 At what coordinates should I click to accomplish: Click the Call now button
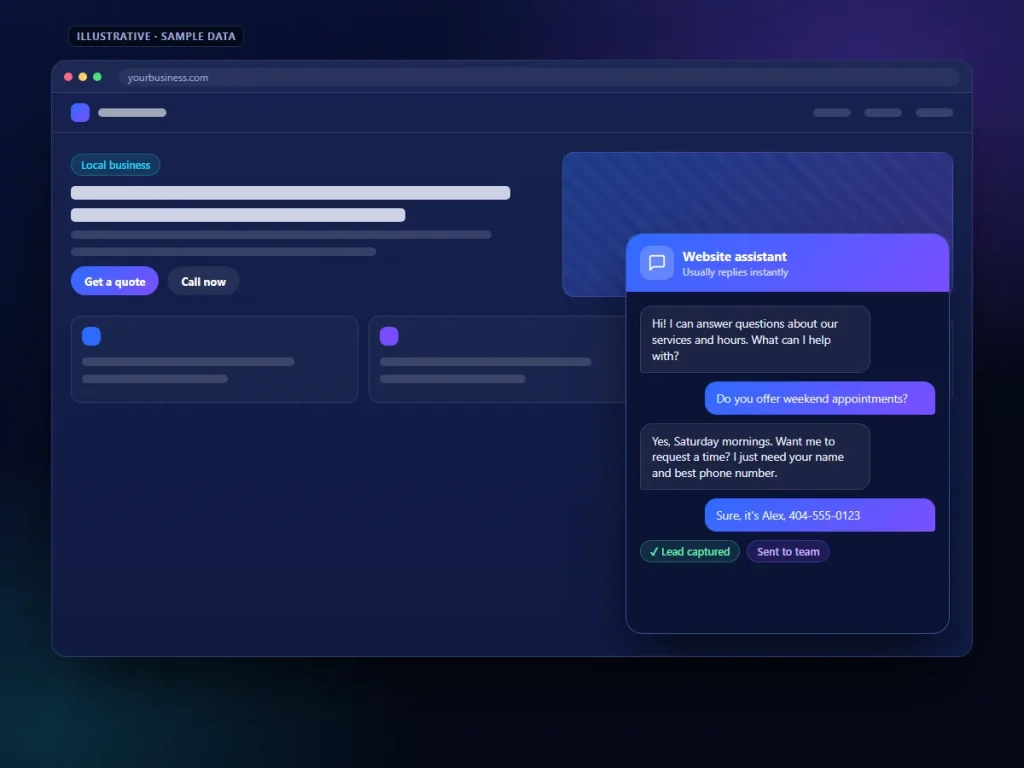pos(203,281)
